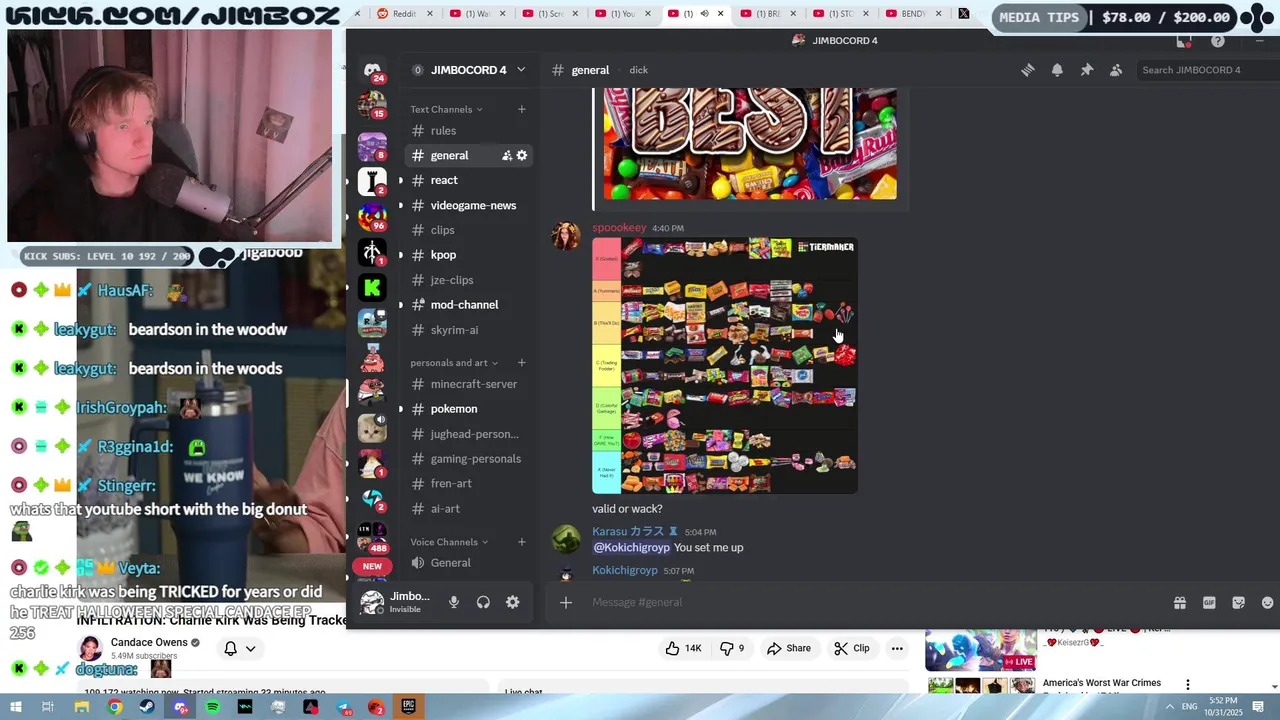Screen dimensions: 1280x720
Task: Open YouTube more actions three-dot menu
Action: pyautogui.click(x=897, y=648)
